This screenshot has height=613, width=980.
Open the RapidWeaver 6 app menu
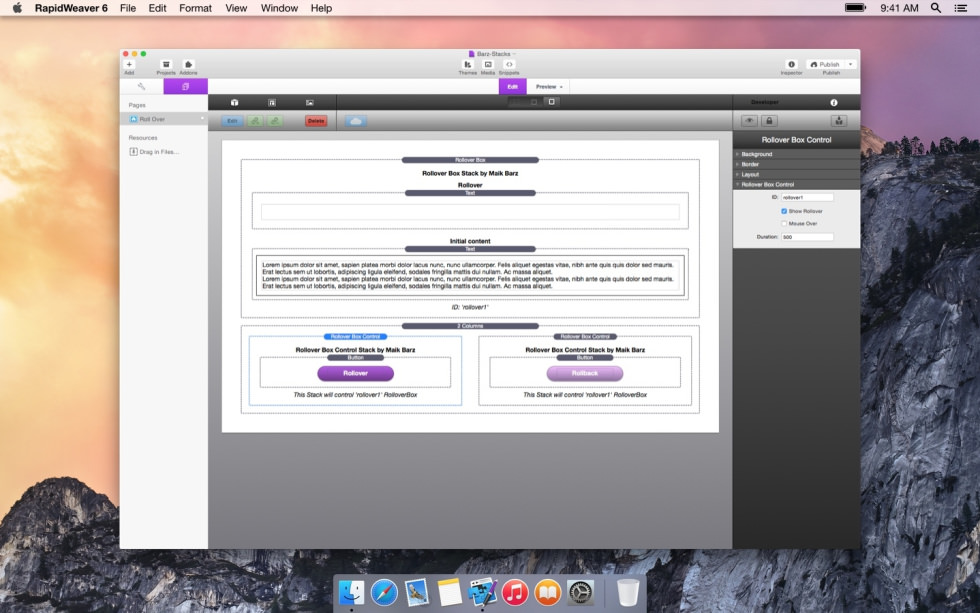point(71,8)
